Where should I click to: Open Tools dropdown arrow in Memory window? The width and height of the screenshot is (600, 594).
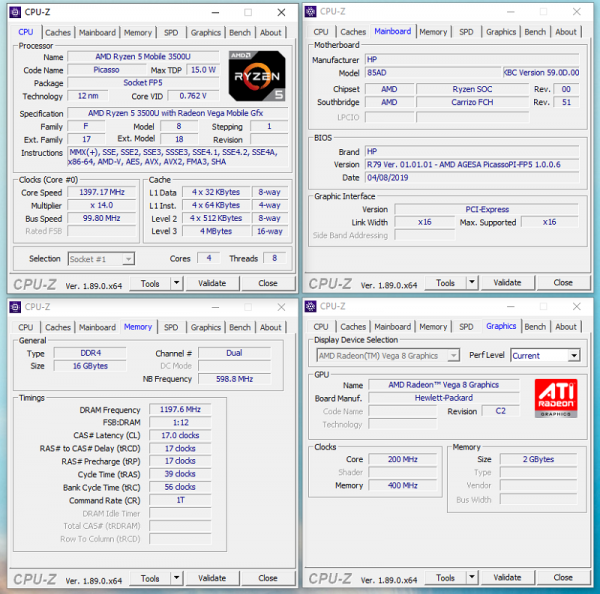point(176,578)
